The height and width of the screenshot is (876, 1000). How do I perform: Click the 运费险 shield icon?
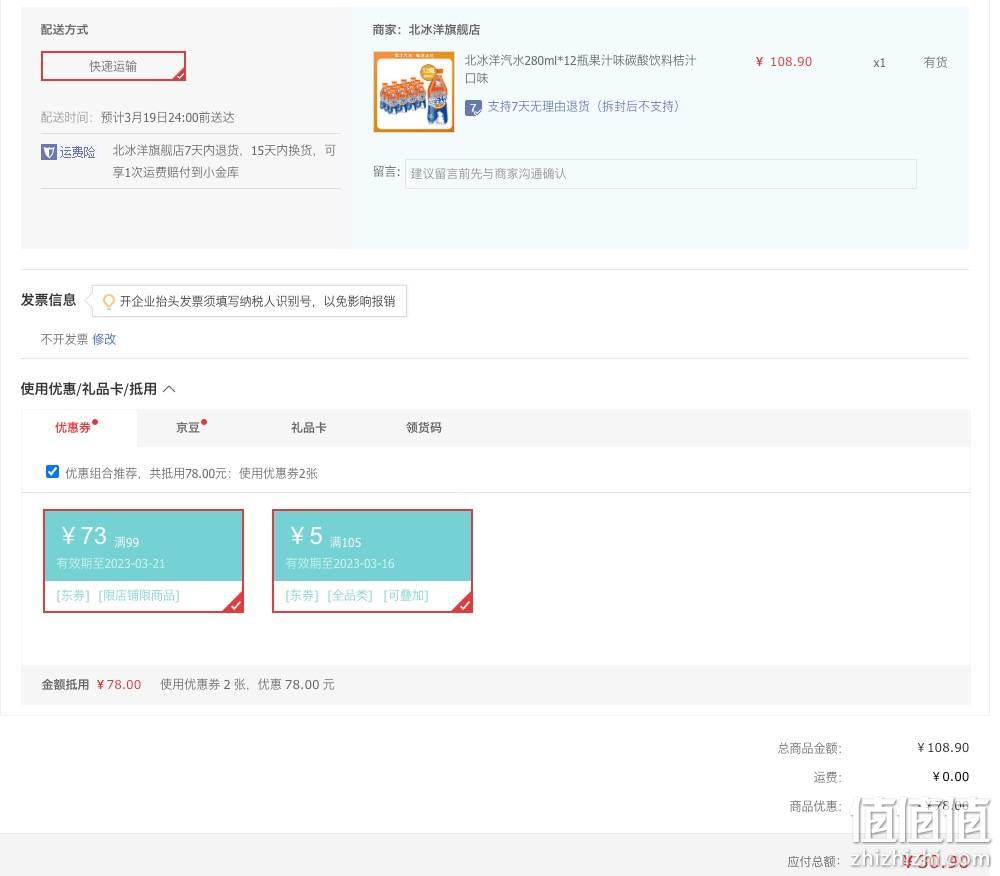(x=48, y=152)
